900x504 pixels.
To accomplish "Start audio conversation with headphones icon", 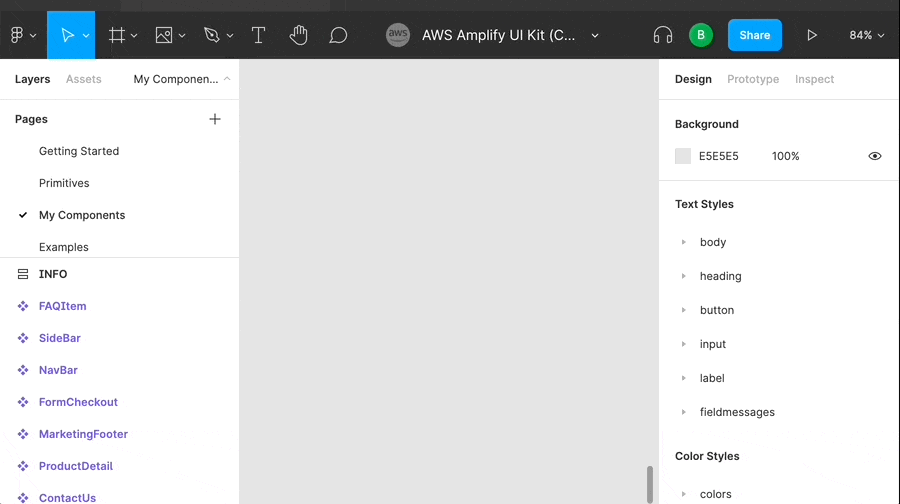I will click(x=662, y=35).
